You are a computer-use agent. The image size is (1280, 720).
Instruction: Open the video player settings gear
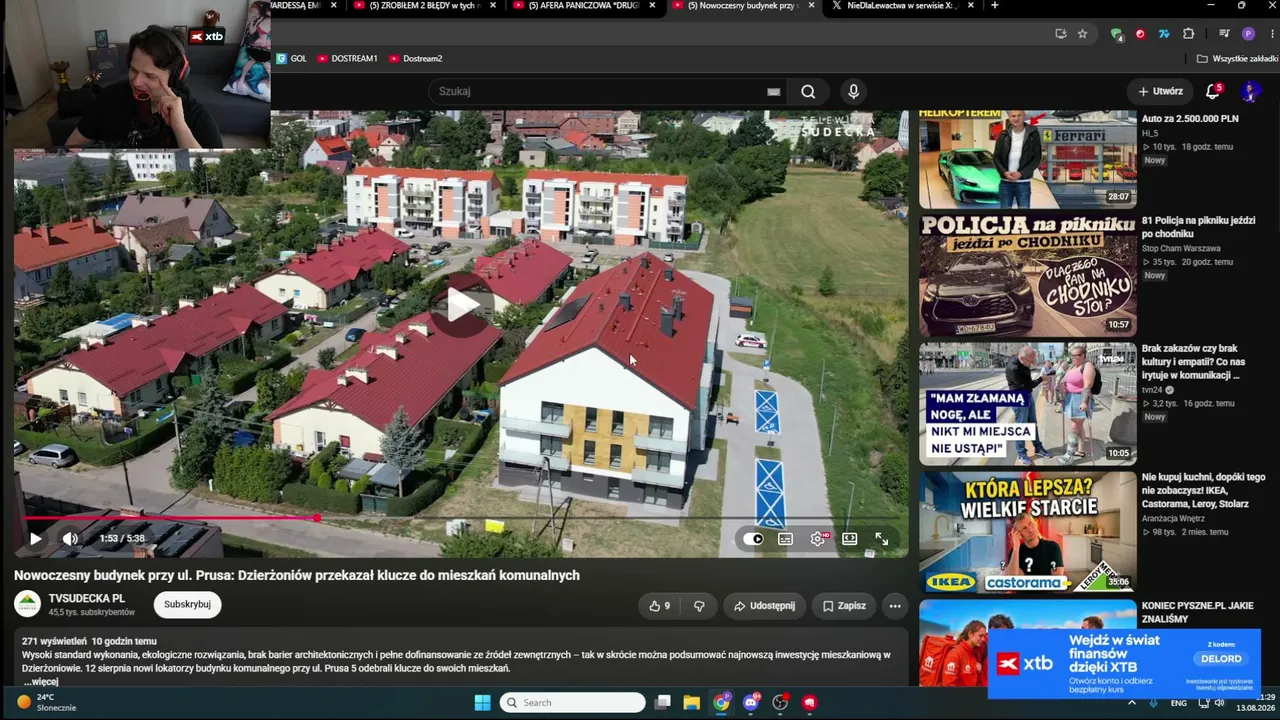[x=818, y=539]
